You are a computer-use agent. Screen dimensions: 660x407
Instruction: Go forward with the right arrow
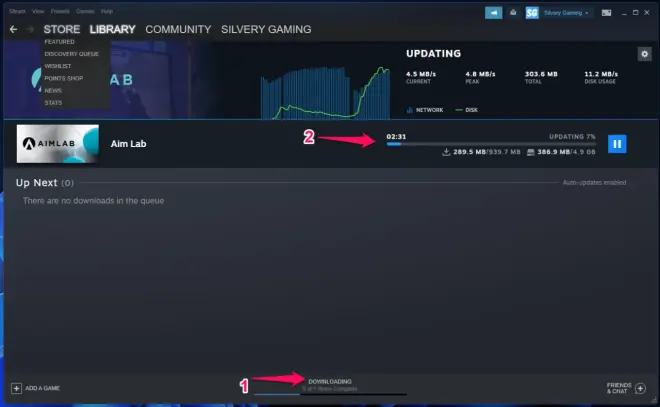tap(30, 29)
